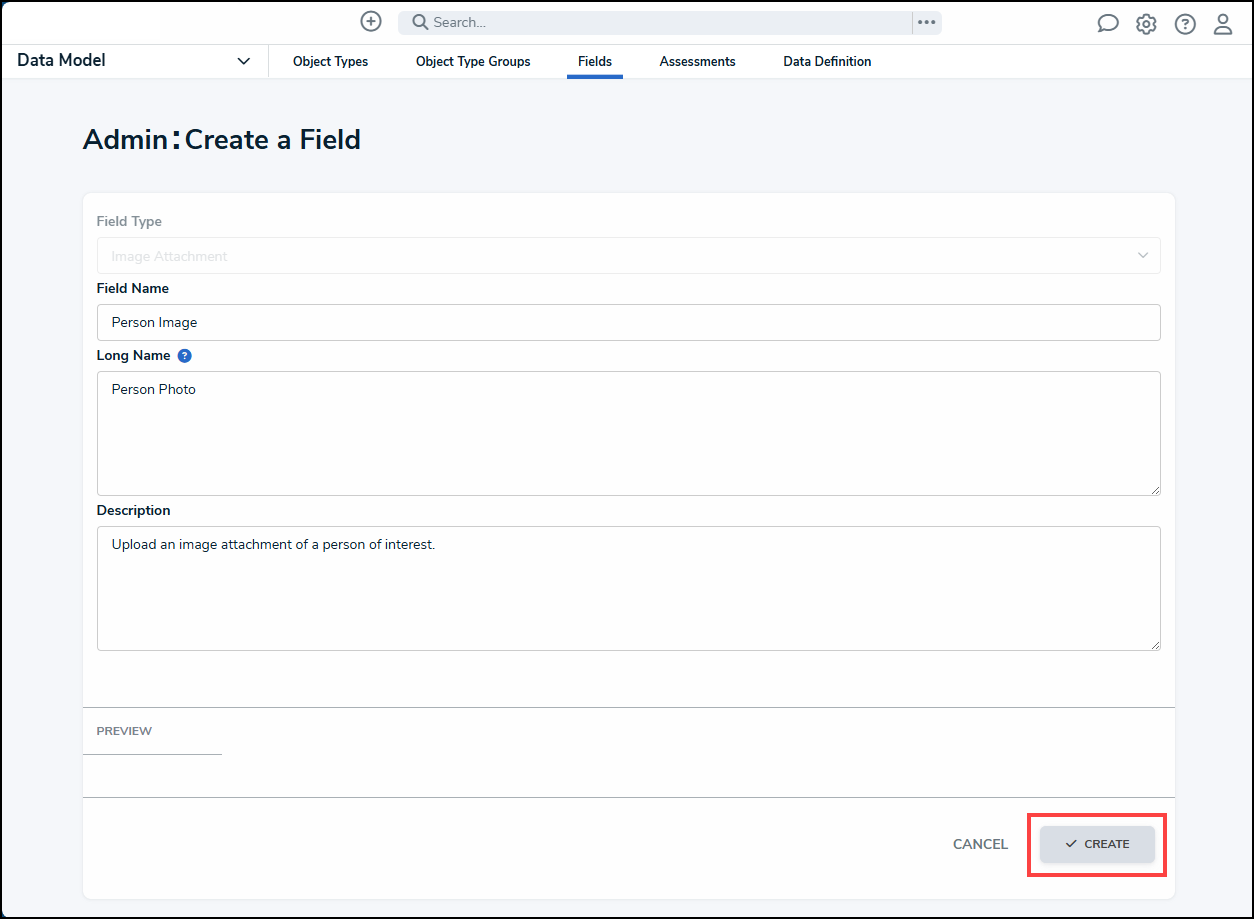Click the Long Name help tooltip icon
Image resolution: width=1254 pixels, height=919 pixels.
coord(184,355)
